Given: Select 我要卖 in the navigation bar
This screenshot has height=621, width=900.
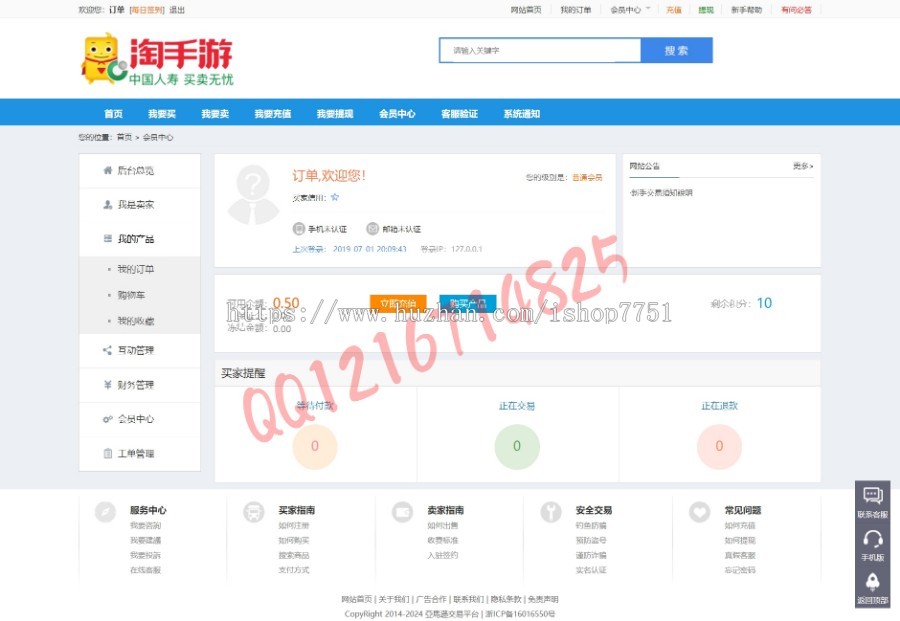Looking at the screenshot, I should pyautogui.click(x=215, y=114).
